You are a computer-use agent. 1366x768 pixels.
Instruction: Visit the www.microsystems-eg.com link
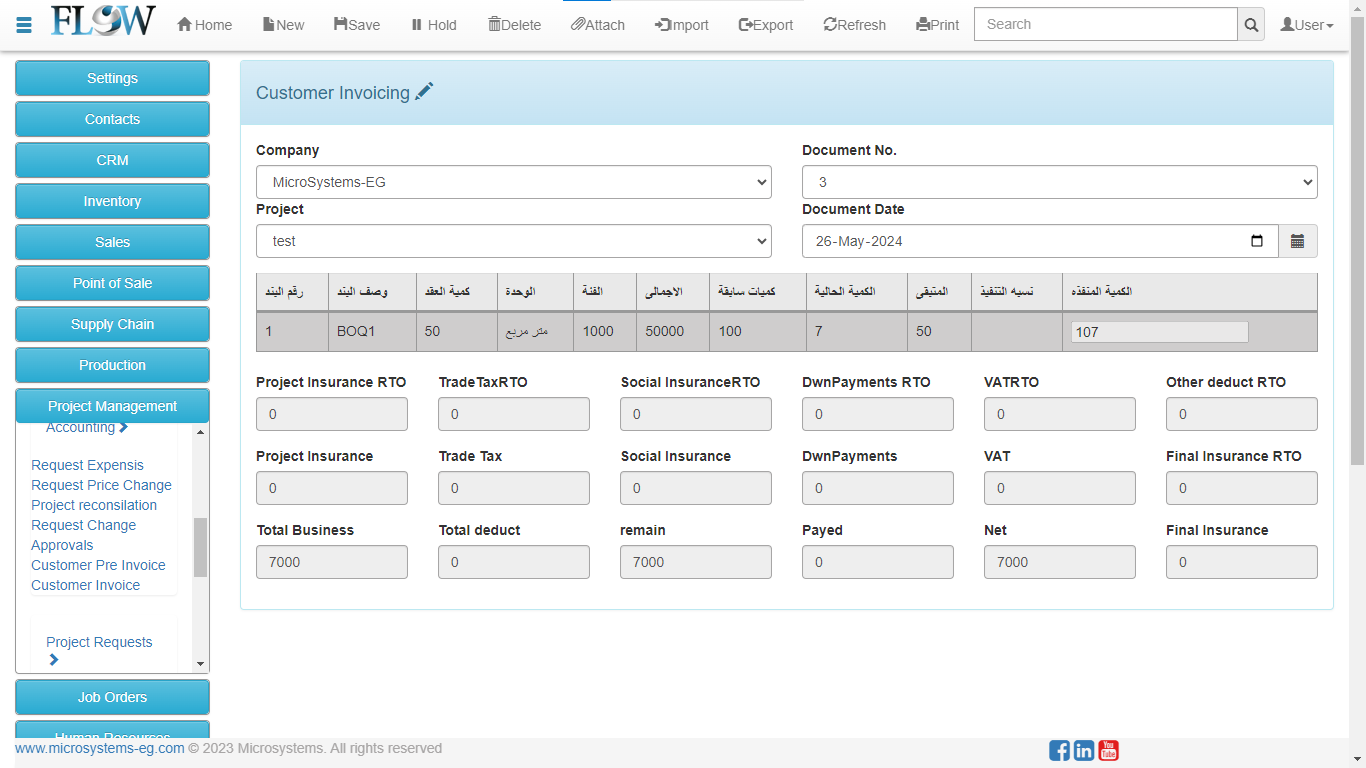click(99, 748)
